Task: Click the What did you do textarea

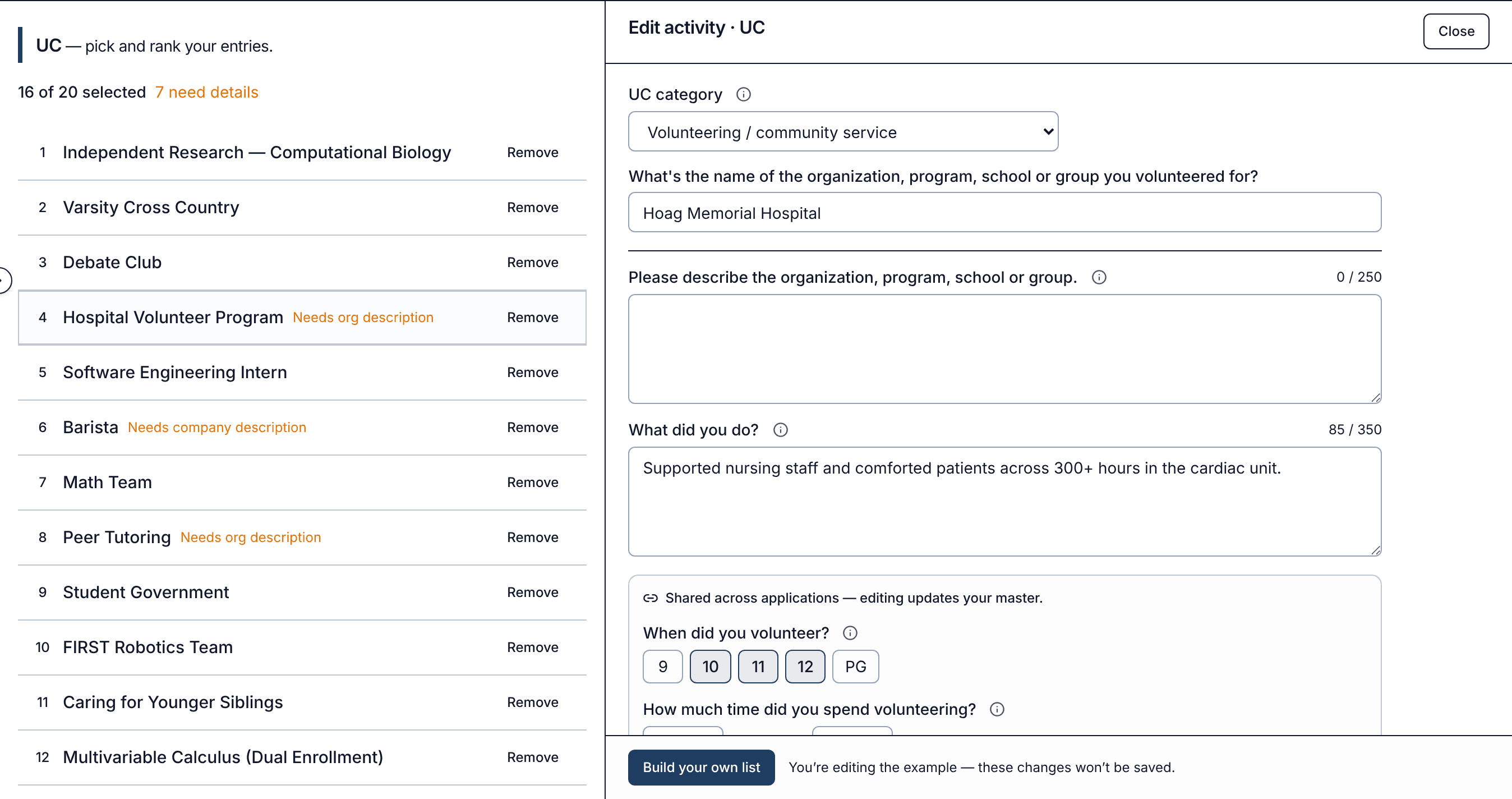Action: pyautogui.click(x=1004, y=502)
